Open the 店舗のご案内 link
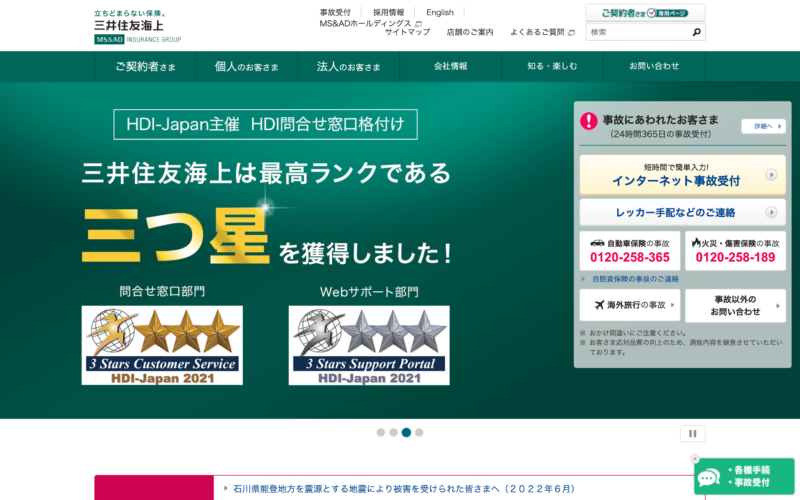Screen dimensions: 800x500 coord(470,32)
